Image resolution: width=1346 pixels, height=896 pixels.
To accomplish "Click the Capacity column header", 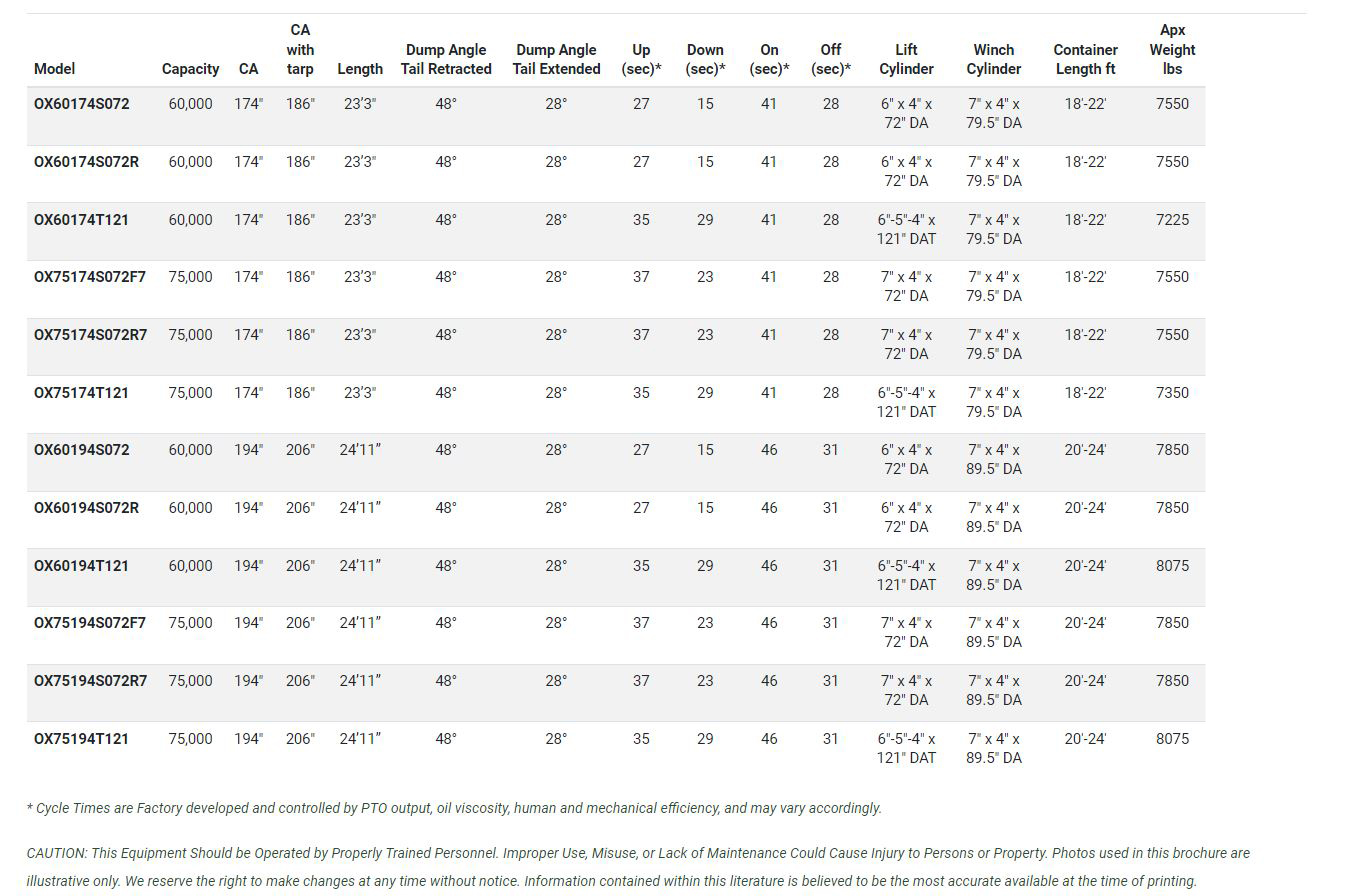I will [190, 69].
